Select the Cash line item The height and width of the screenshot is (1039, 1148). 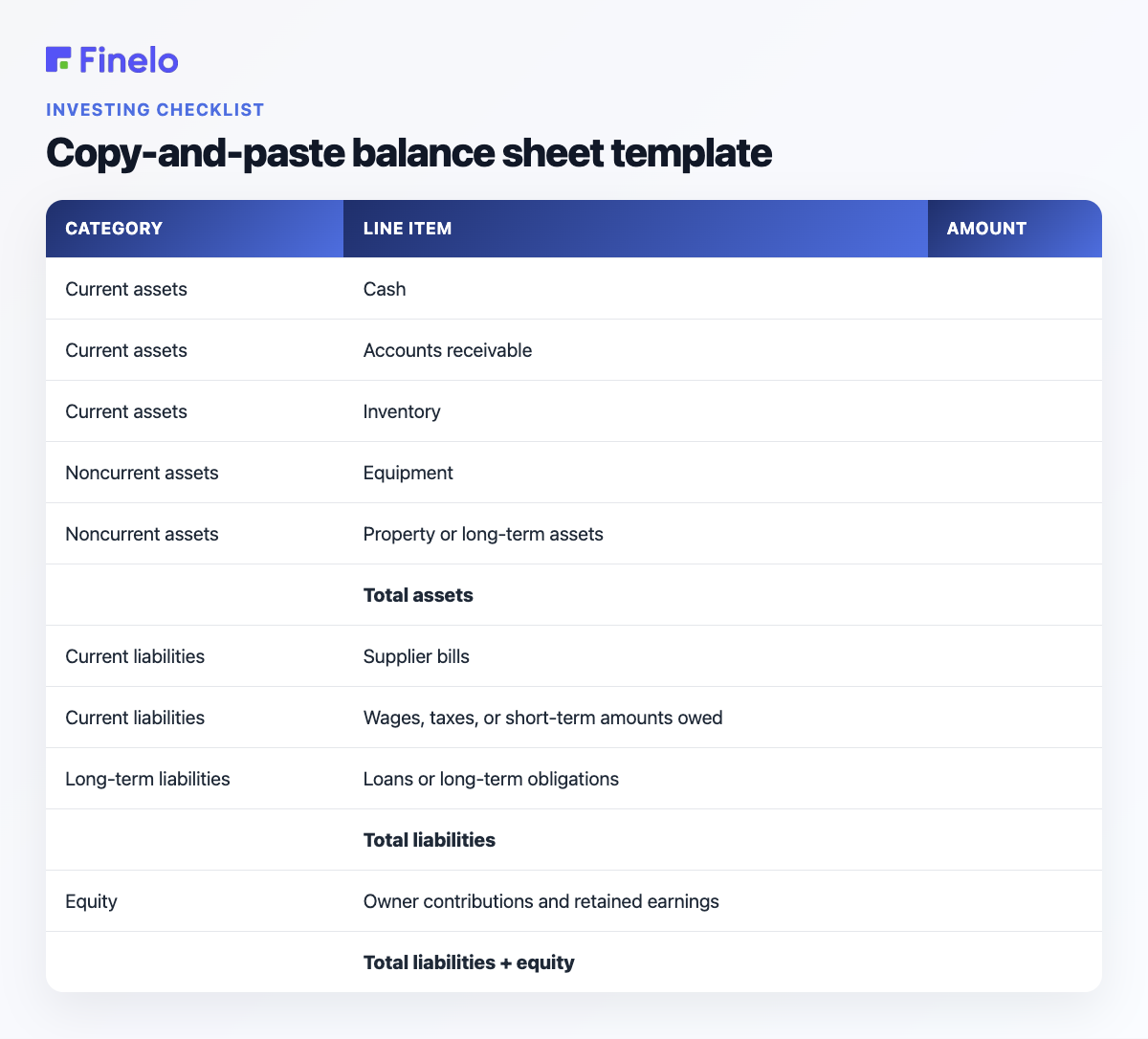[385, 289]
